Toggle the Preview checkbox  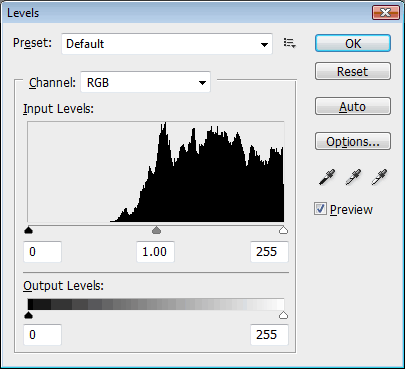pyautogui.click(x=320, y=209)
